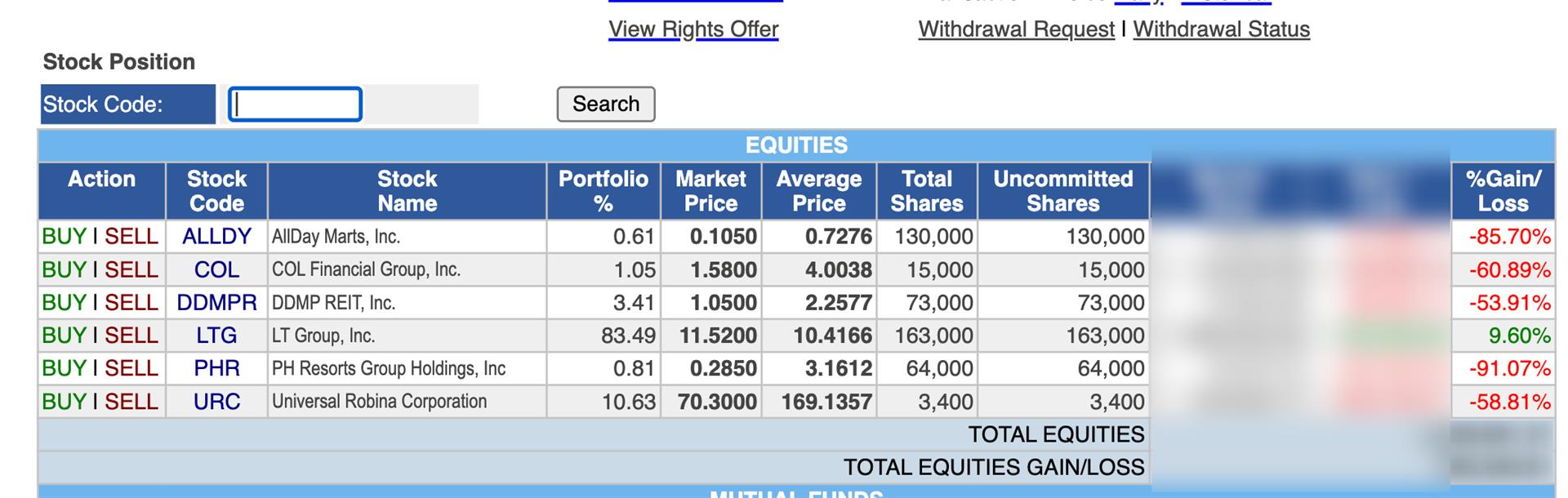Click BUY for ALLDY
This screenshot has width=1568, height=498.
click(64, 237)
